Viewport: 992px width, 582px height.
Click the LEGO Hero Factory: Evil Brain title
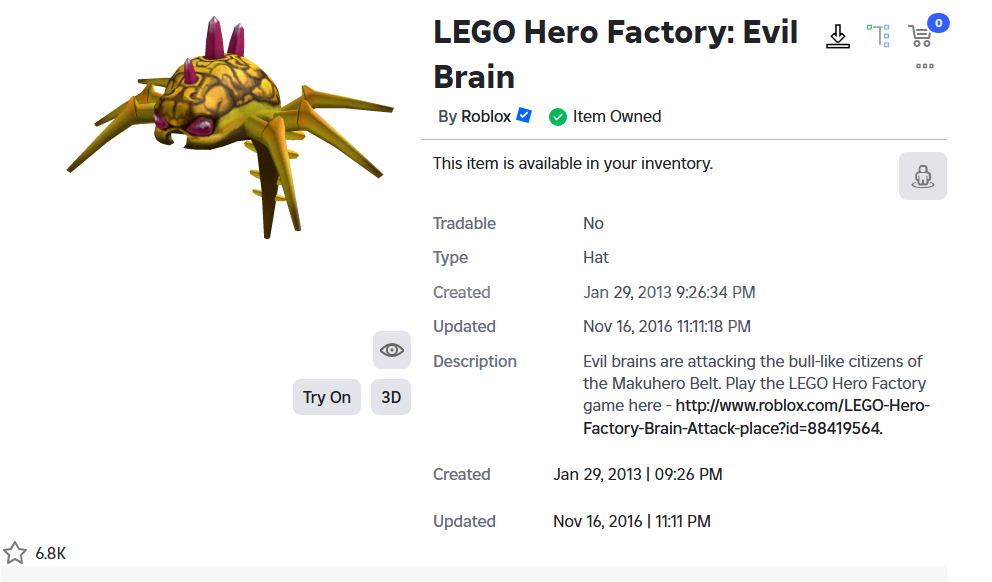[x=615, y=54]
